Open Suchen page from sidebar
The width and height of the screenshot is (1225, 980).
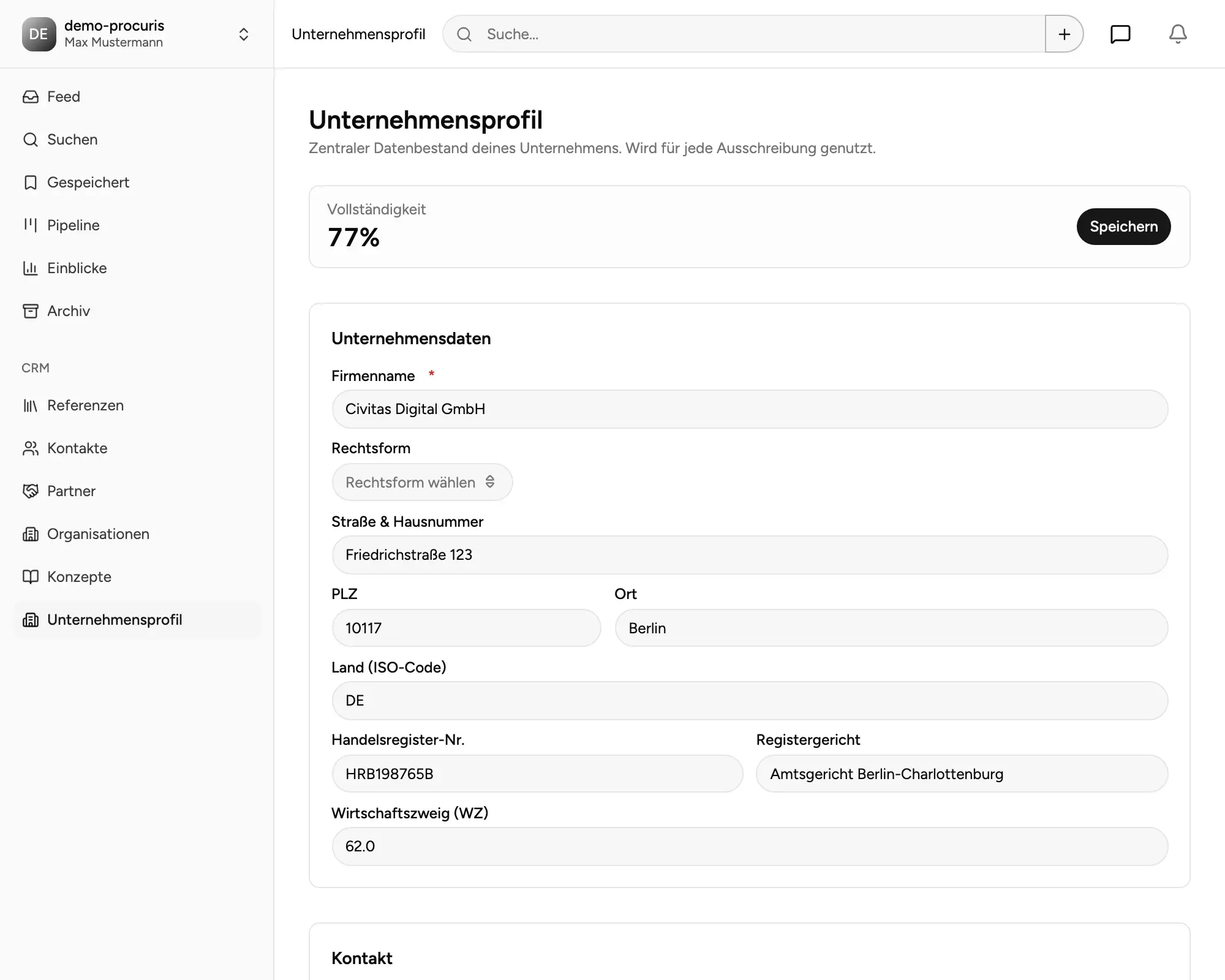[x=137, y=140]
